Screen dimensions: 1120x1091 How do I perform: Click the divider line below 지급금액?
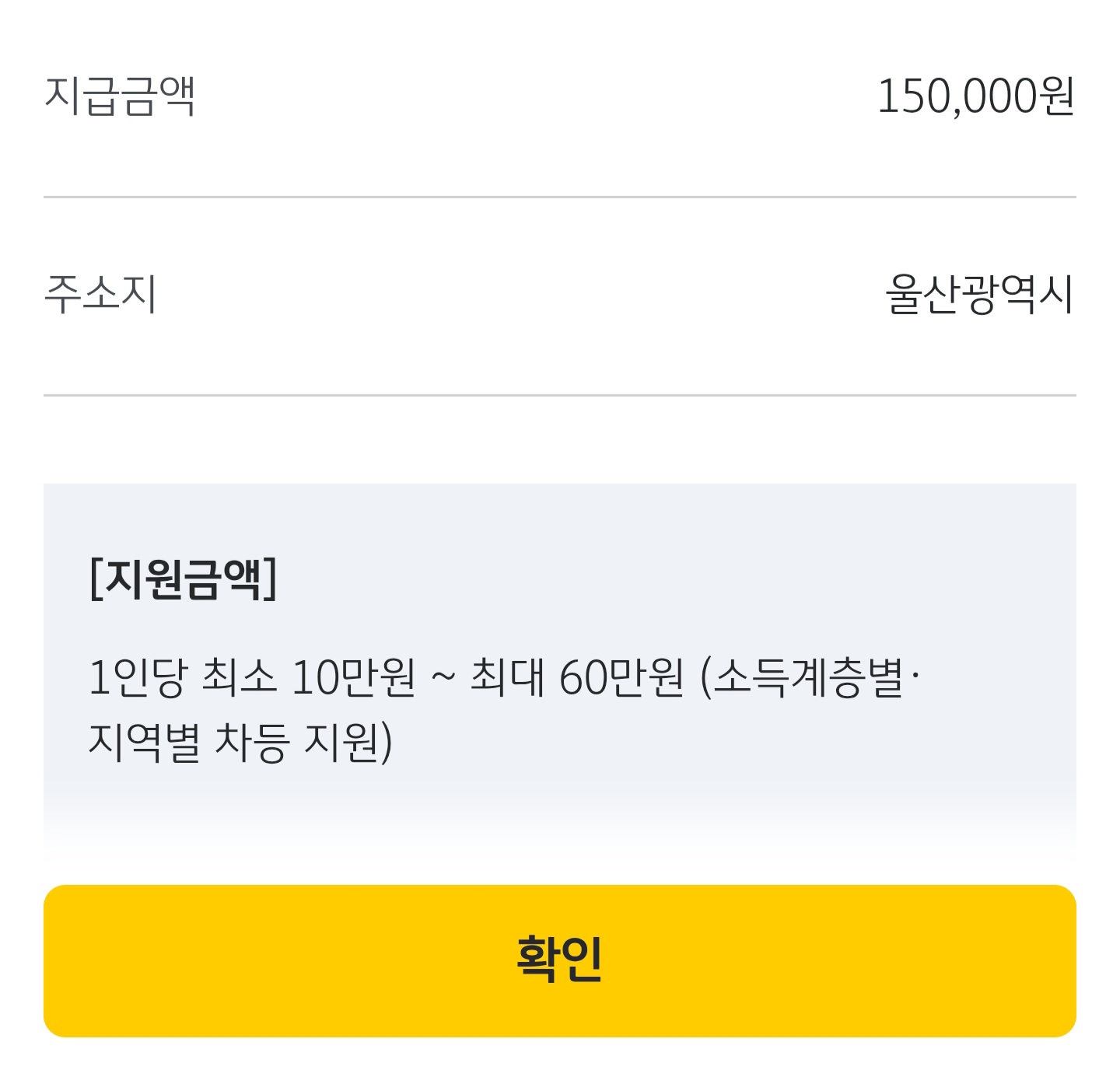click(x=560, y=198)
